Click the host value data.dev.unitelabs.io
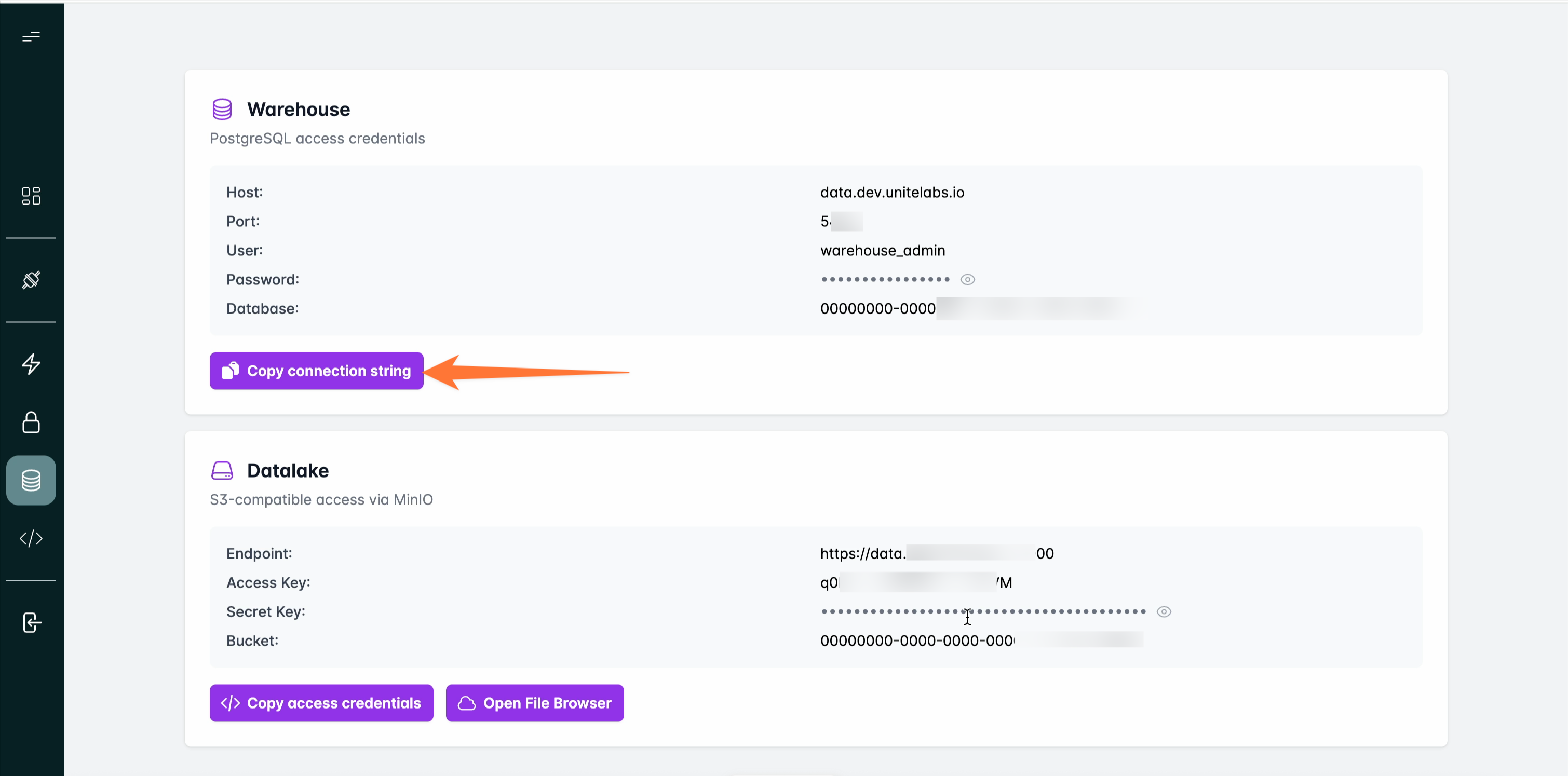1568x776 pixels. click(x=892, y=193)
